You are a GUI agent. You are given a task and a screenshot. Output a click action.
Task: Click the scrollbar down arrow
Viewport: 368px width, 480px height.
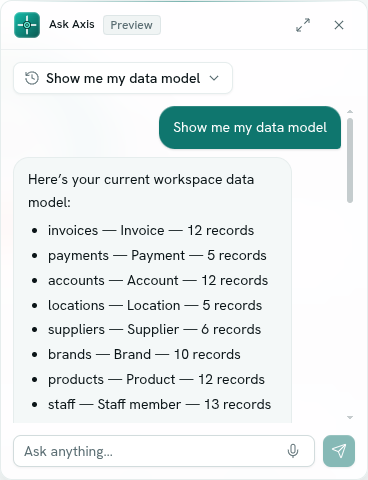coord(350,417)
